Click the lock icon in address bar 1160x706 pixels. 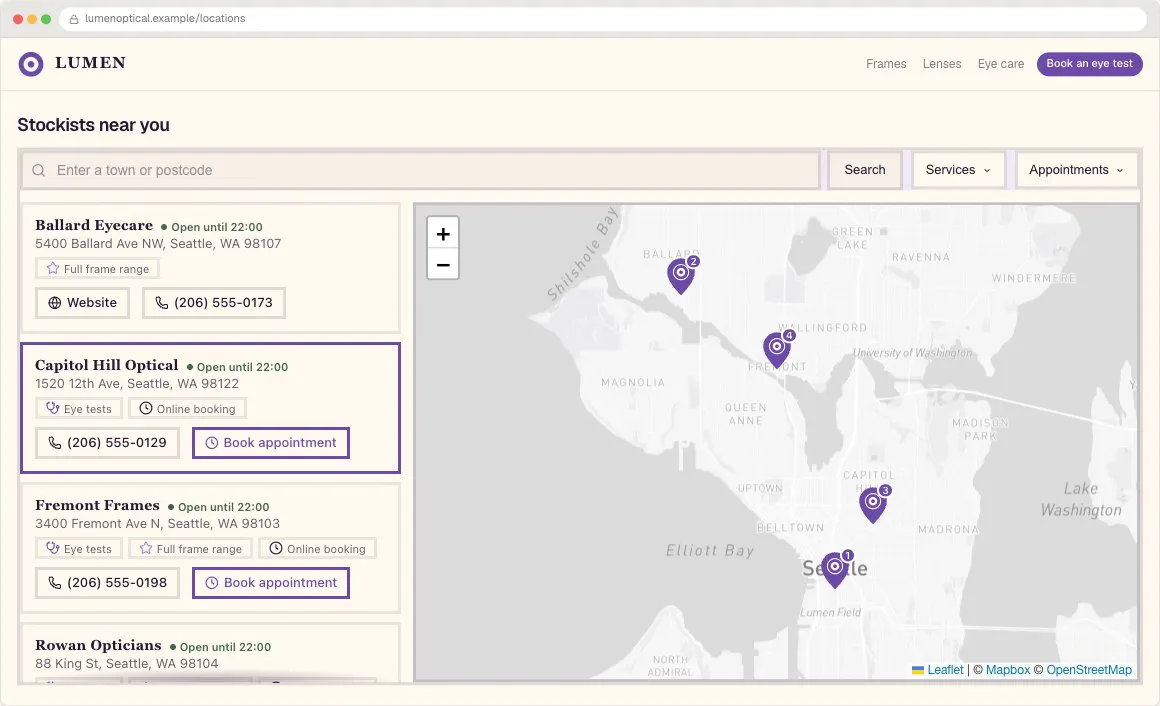tap(74, 19)
